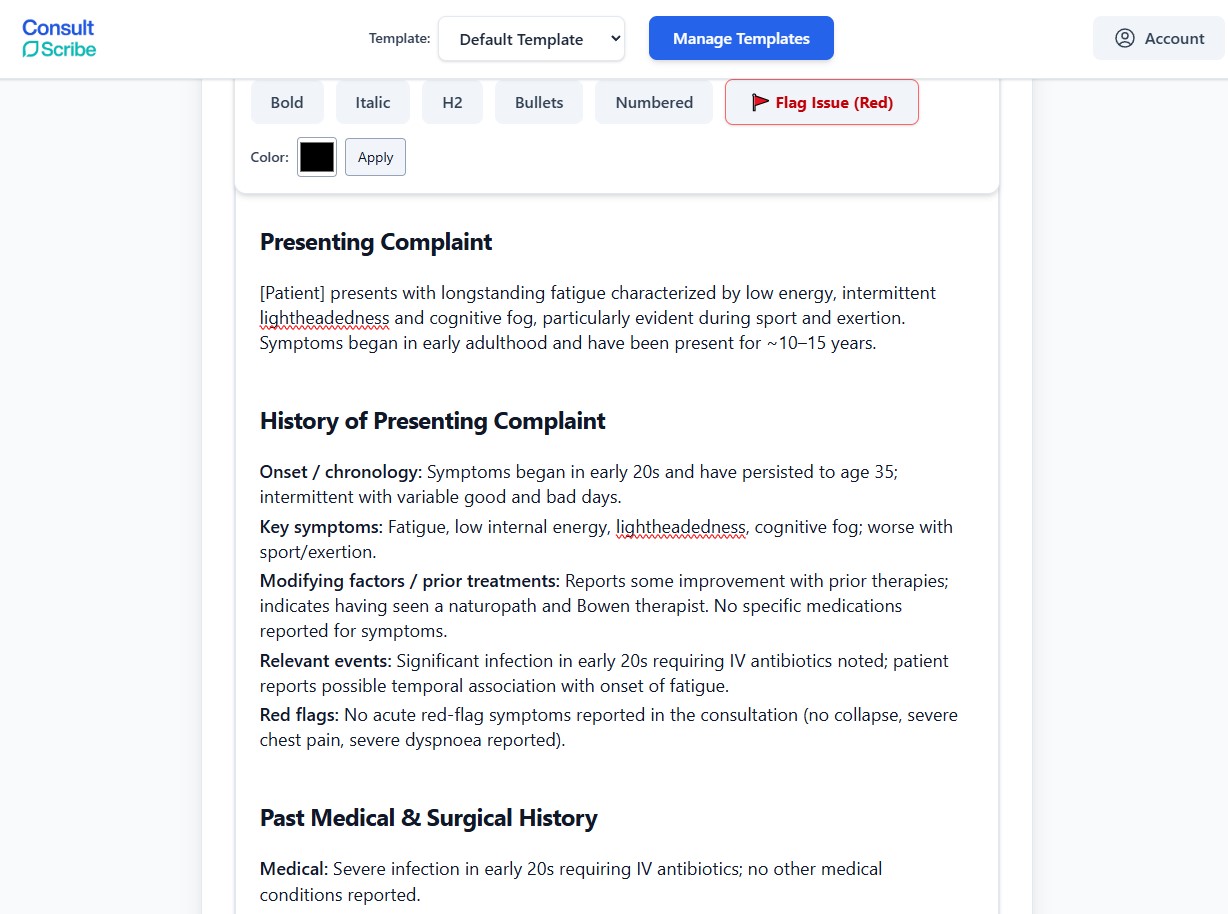
Task: Insert a bulleted list
Action: [538, 101]
